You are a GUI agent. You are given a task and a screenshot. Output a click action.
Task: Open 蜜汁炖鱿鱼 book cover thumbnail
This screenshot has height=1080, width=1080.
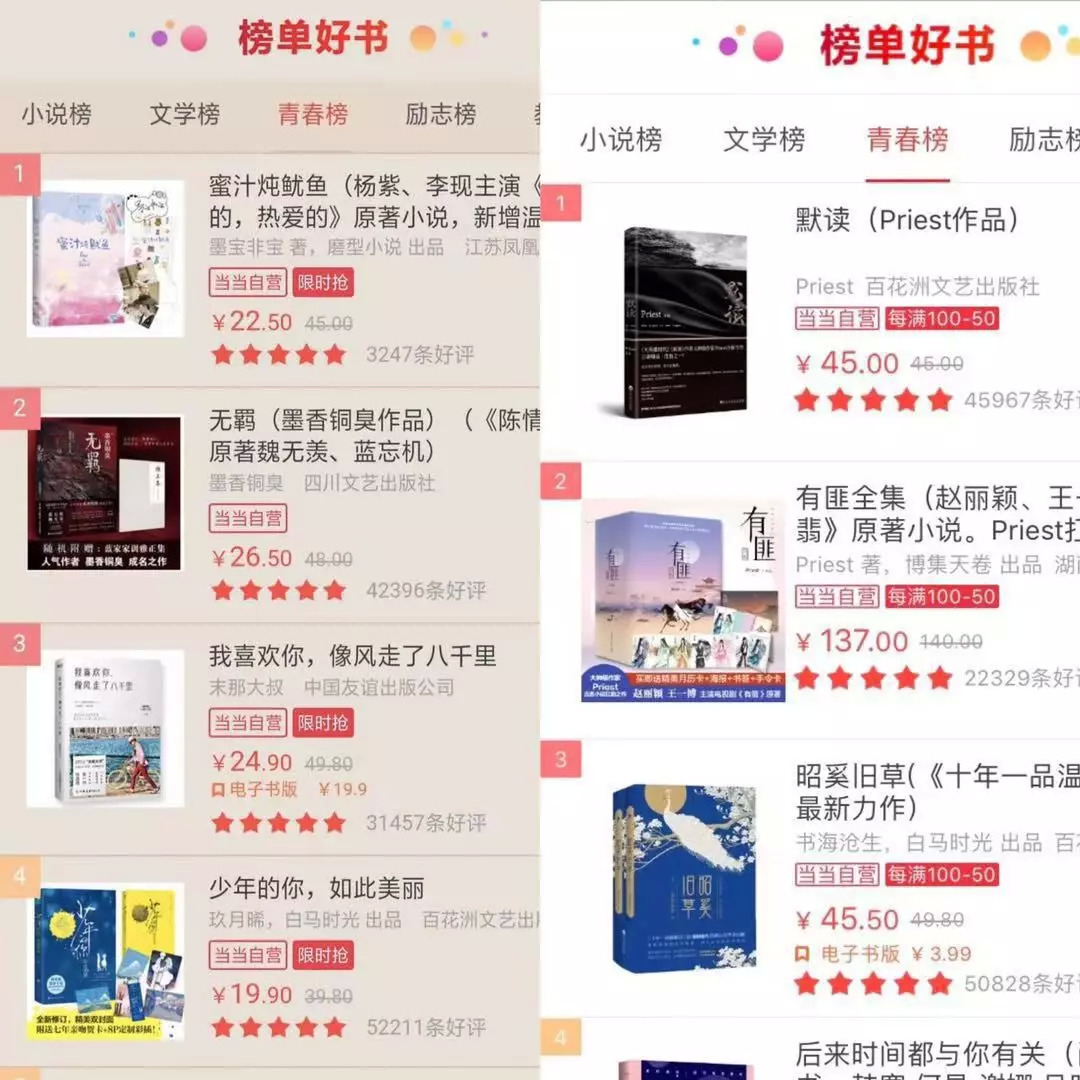click(x=105, y=258)
